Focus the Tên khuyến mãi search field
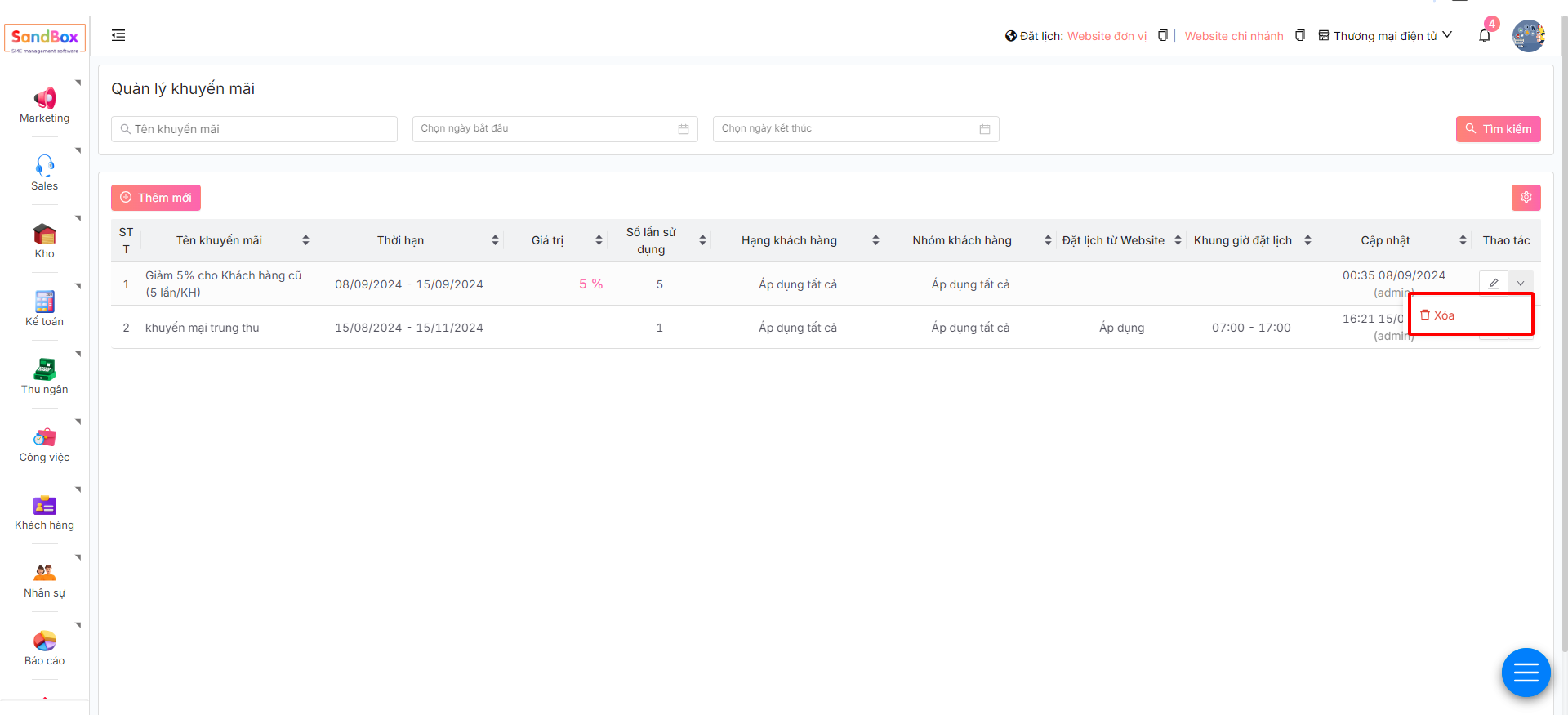 255,129
